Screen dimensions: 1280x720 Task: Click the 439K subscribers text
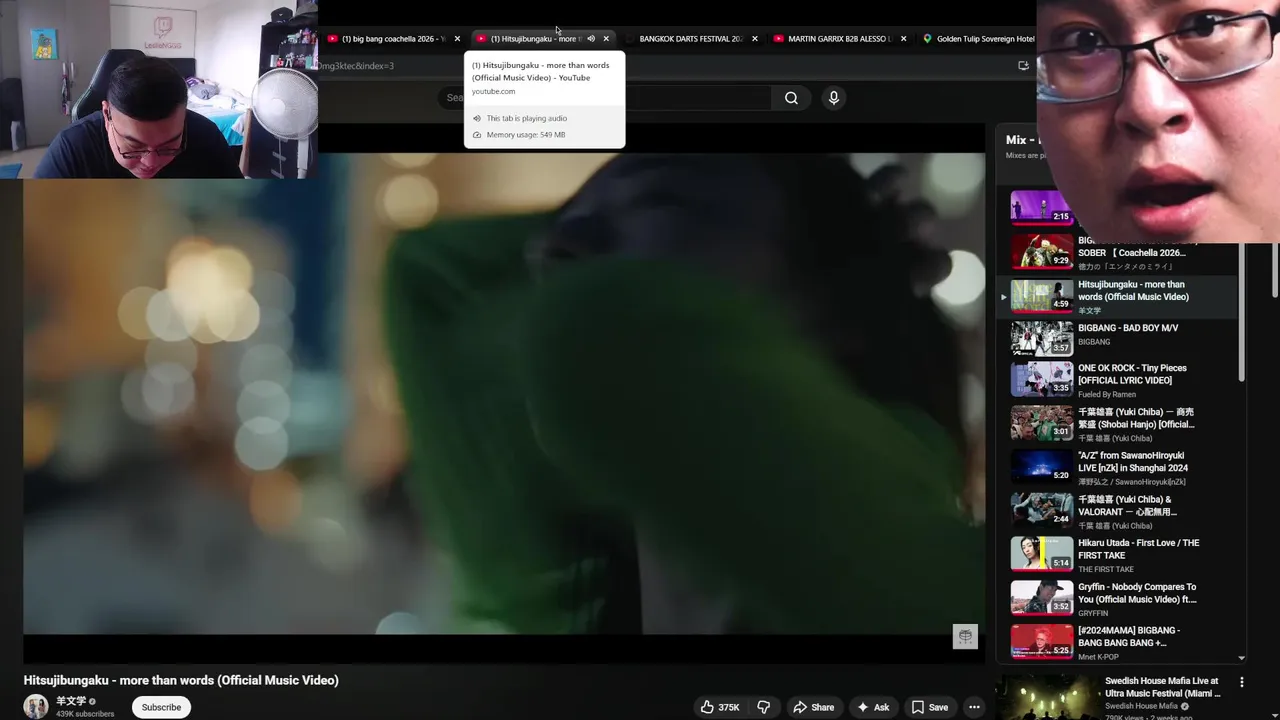(x=85, y=714)
